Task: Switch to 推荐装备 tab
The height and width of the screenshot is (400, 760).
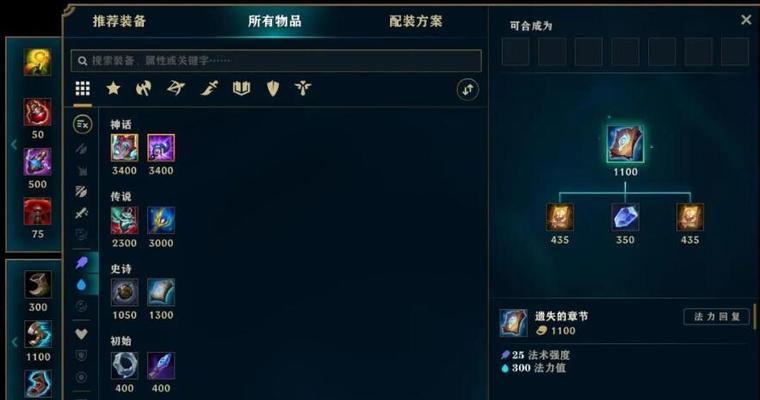Action: pyautogui.click(x=119, y=21)
